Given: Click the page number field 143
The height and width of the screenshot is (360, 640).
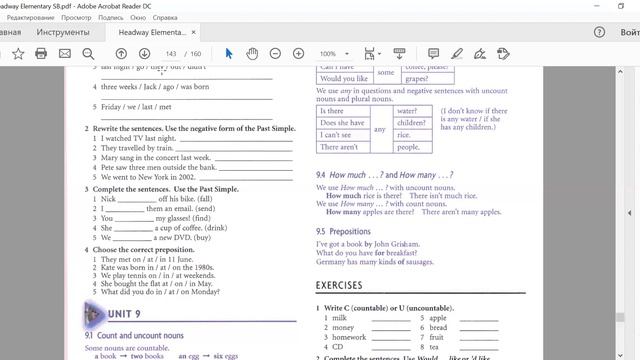Looking at the screenshot, I should coord(171,53).
